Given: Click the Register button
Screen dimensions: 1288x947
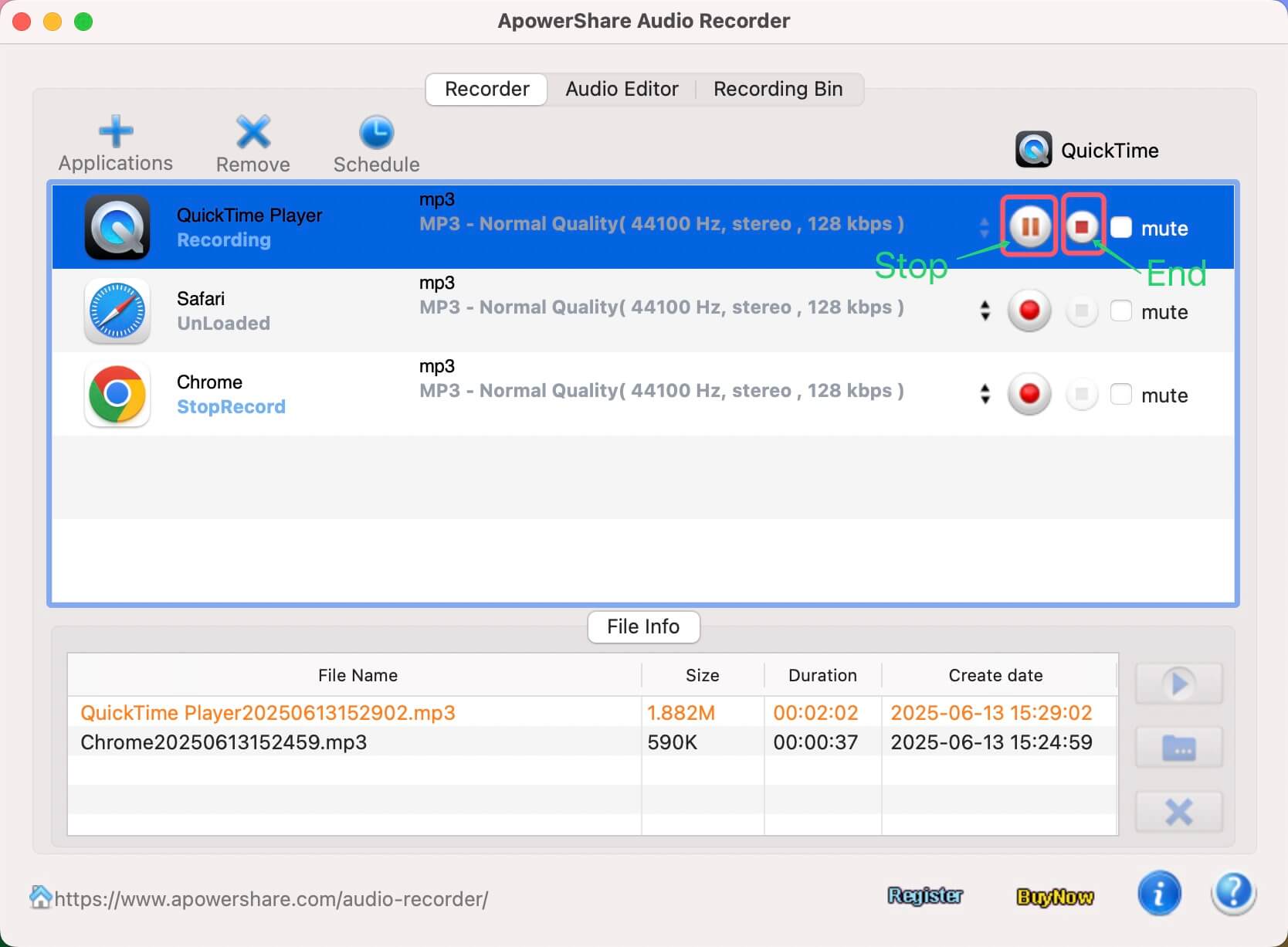Looking at the screenshot, I should (x=925, y=896).
